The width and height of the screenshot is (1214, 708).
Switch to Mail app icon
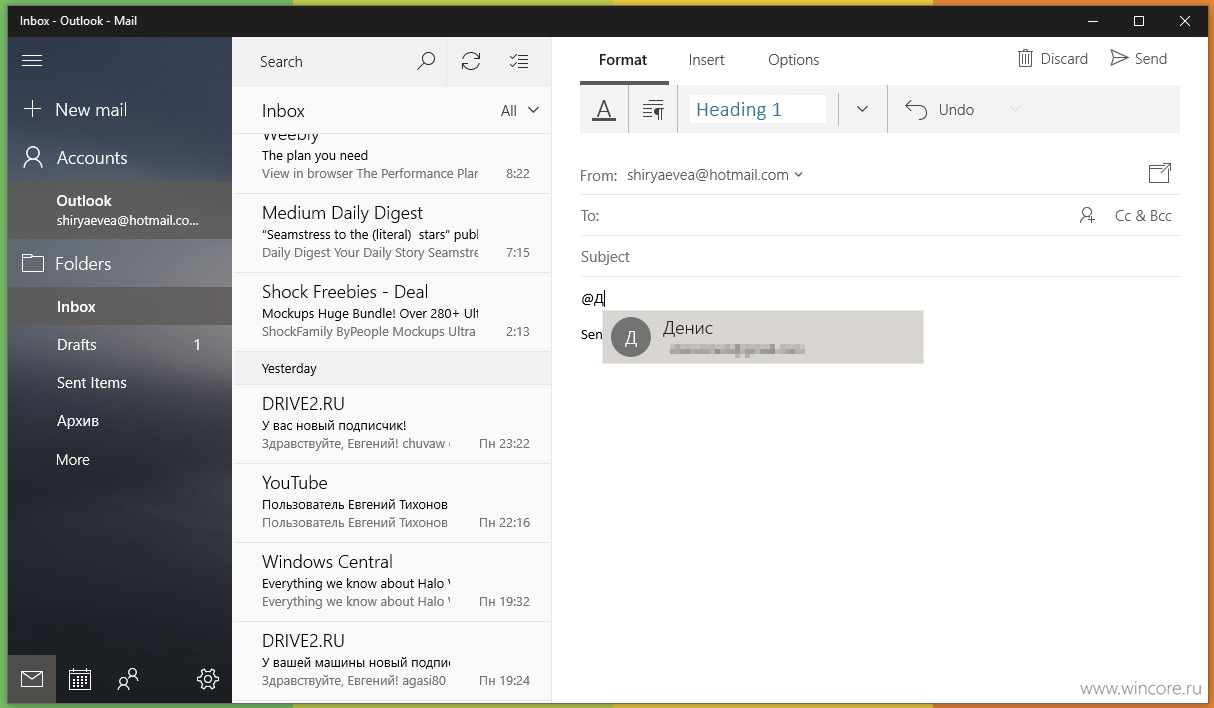[x=32, y=680]
